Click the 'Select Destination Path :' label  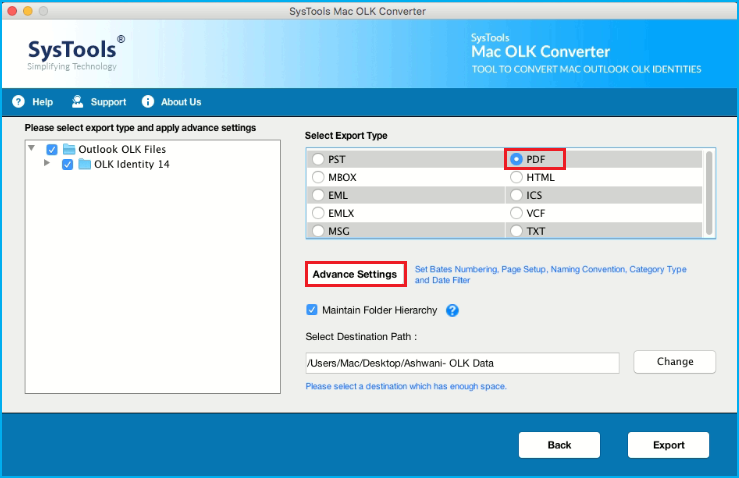point(361,337)
